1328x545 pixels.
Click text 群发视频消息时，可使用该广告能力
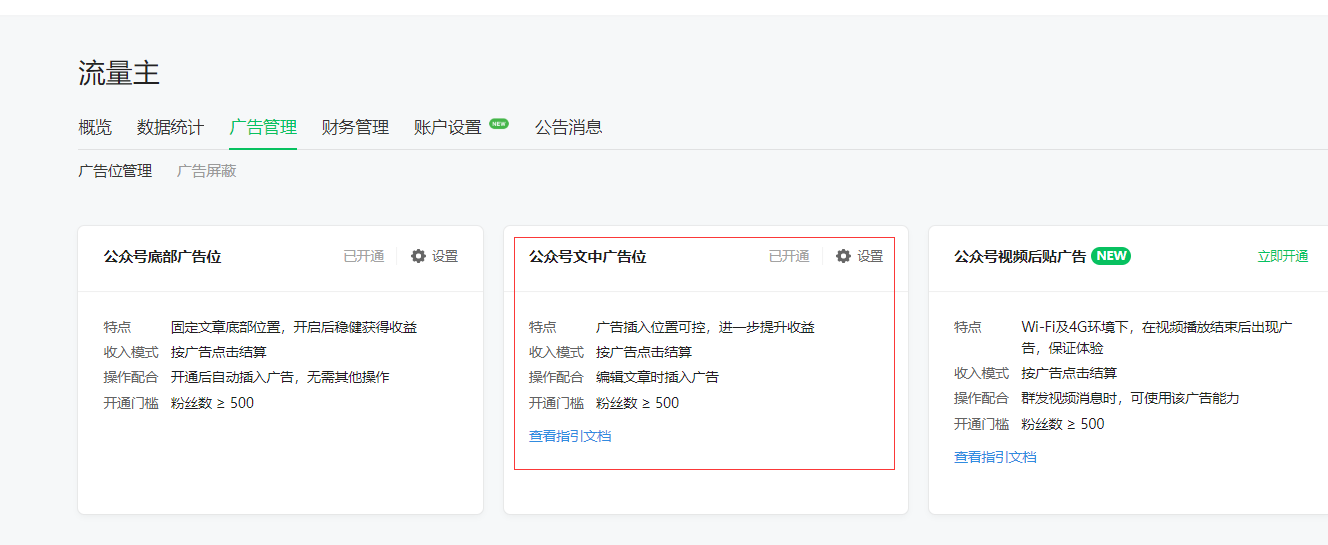click(x=1130, y=398)
